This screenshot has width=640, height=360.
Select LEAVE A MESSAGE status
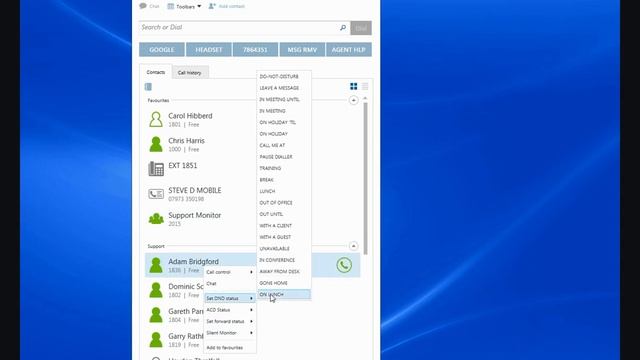point(284,88)
